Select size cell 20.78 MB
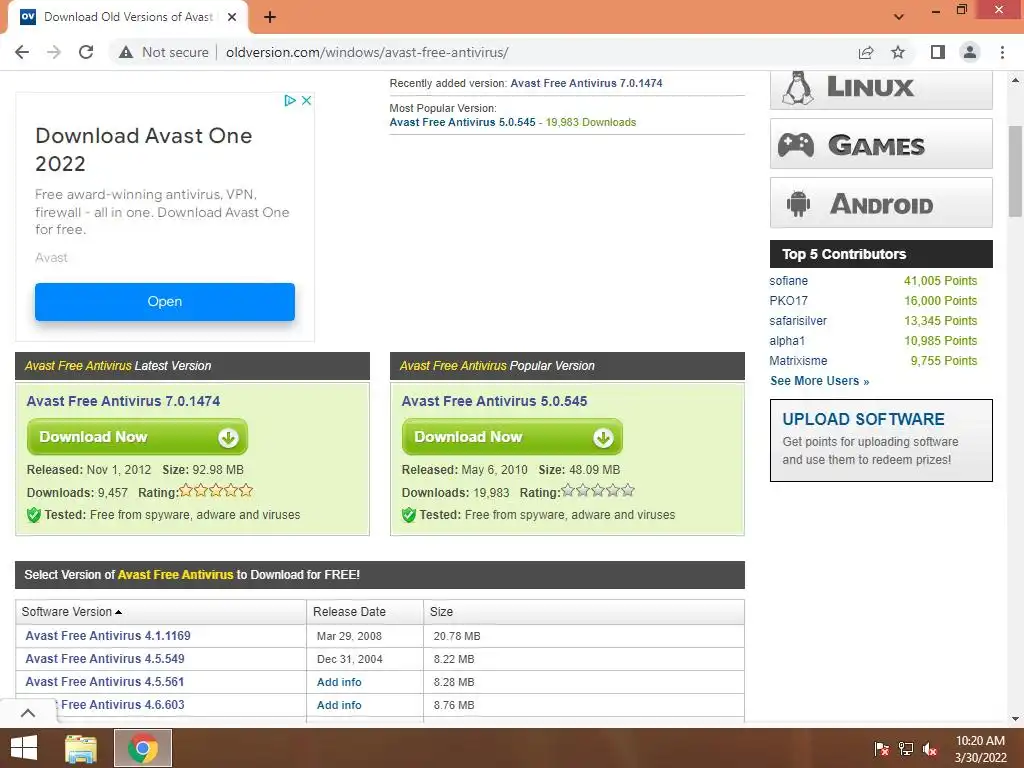The image size is (1024, 768). [456, 636]
